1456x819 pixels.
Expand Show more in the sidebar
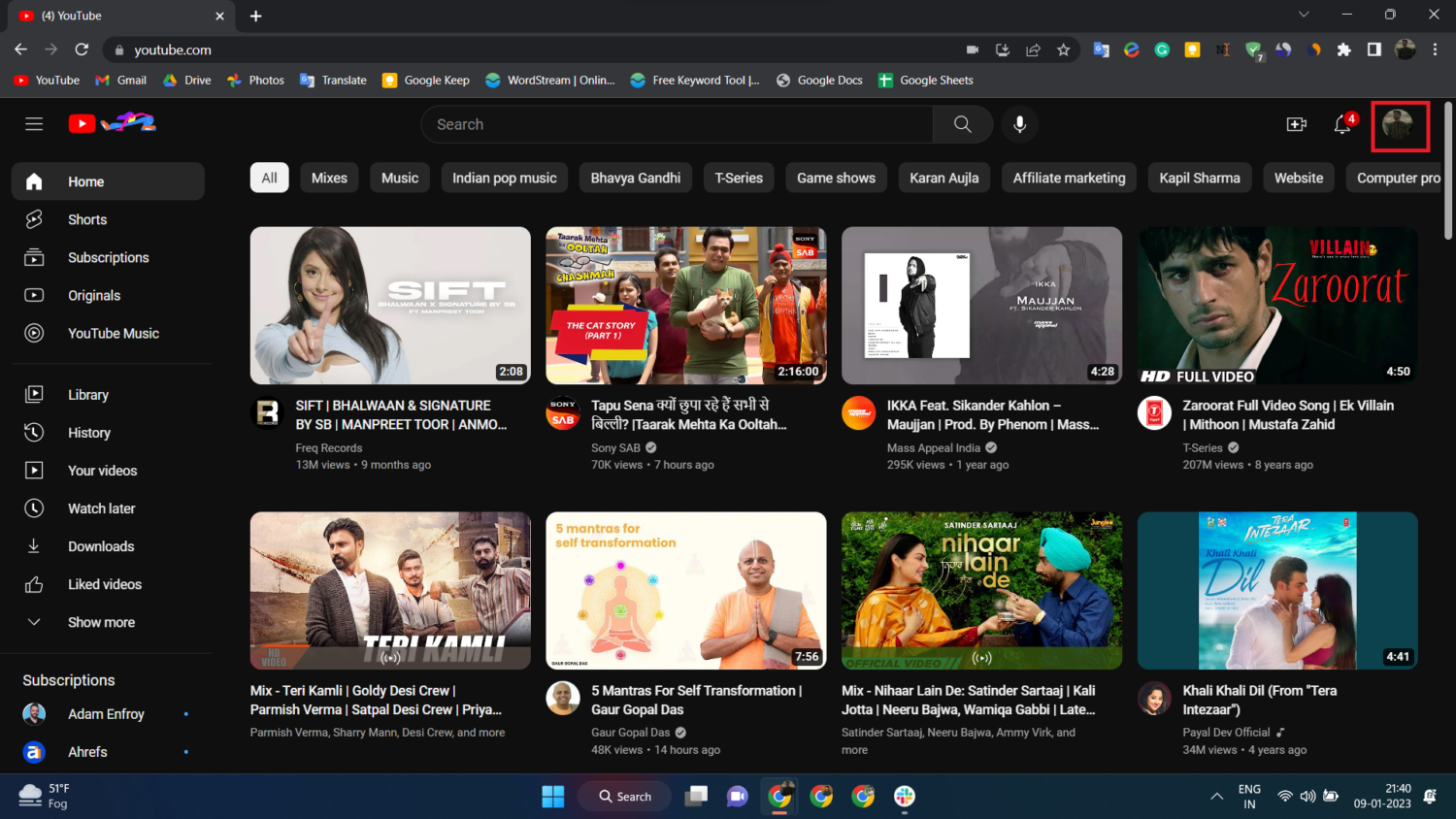click(x=101, y=622)
